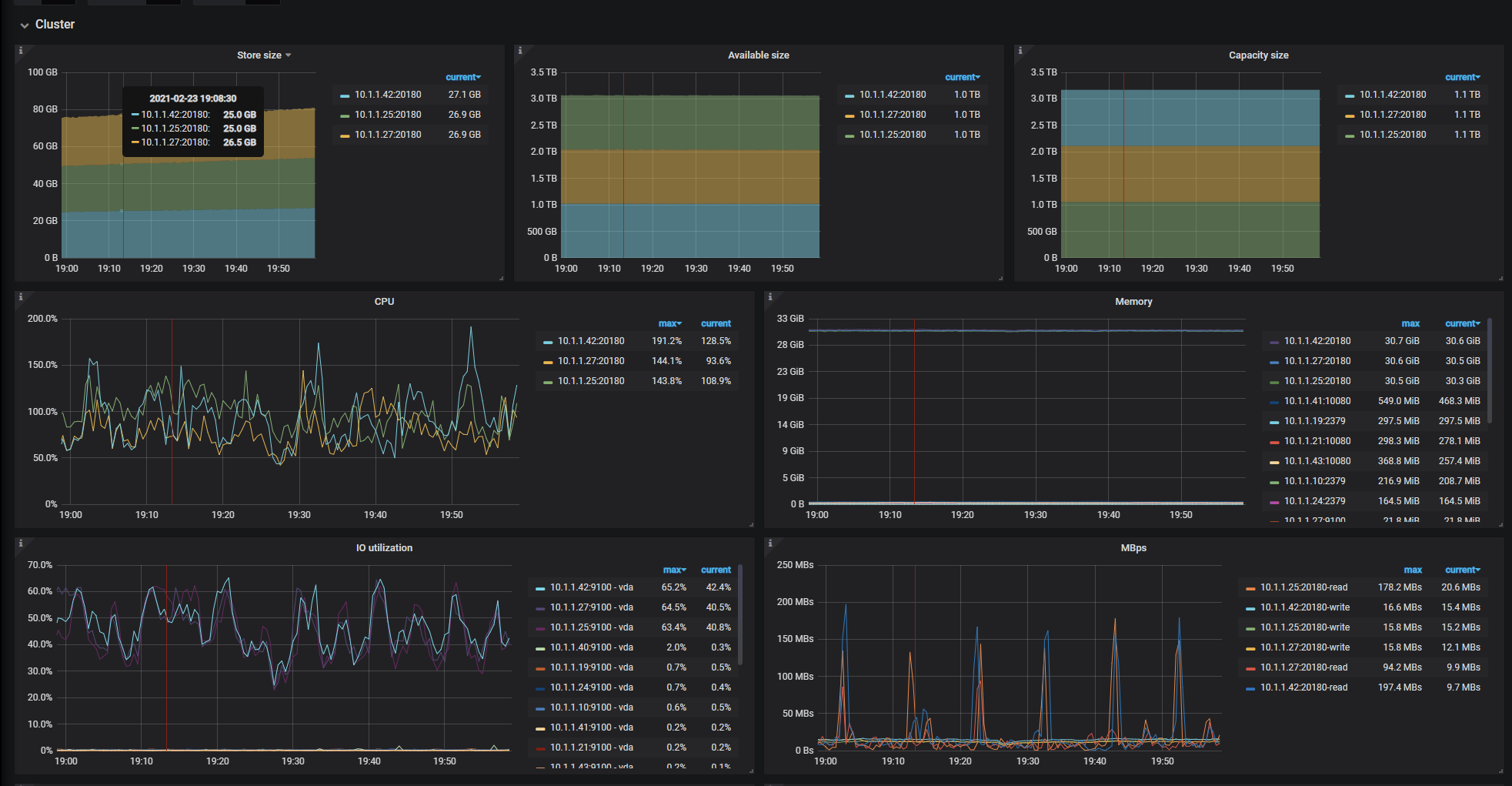Click the Memory legend's vertical scrollbar
Viewport: 1512px width, 786px height.
(x=1490, y=371)
